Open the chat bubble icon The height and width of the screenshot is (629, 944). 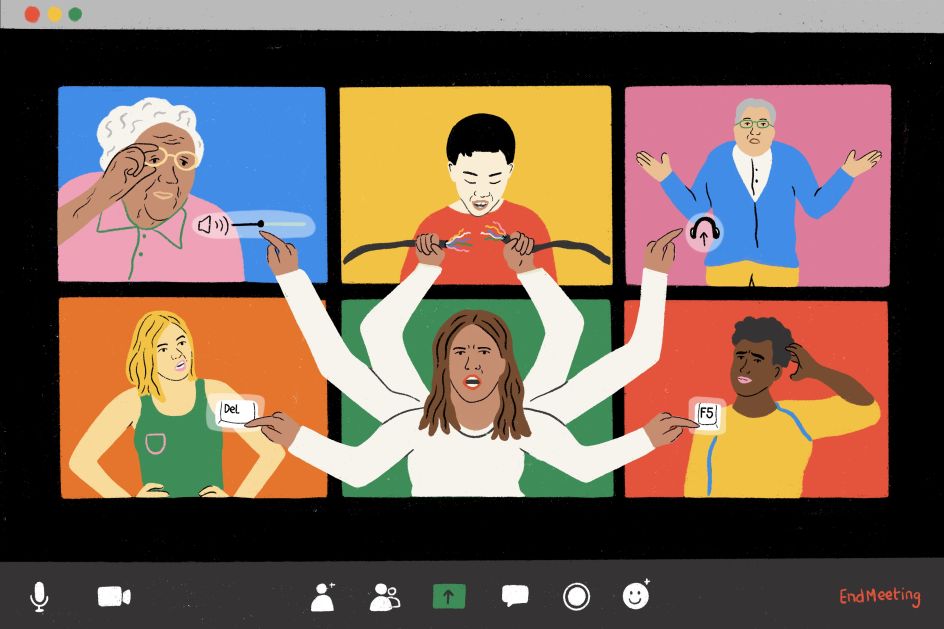click(x=514, y=597)
